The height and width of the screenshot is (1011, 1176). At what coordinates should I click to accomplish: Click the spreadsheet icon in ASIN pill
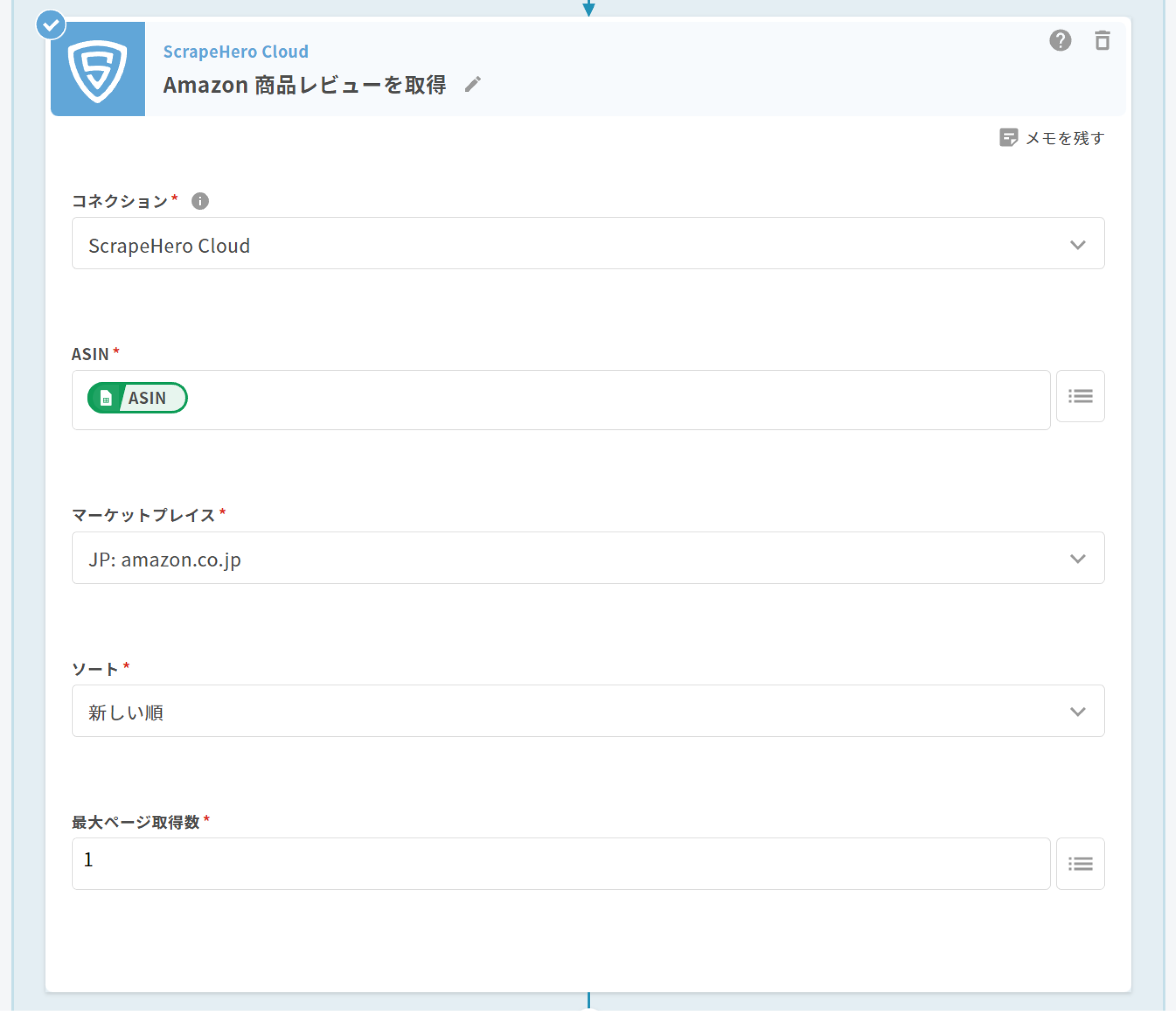tap(106, 398)
